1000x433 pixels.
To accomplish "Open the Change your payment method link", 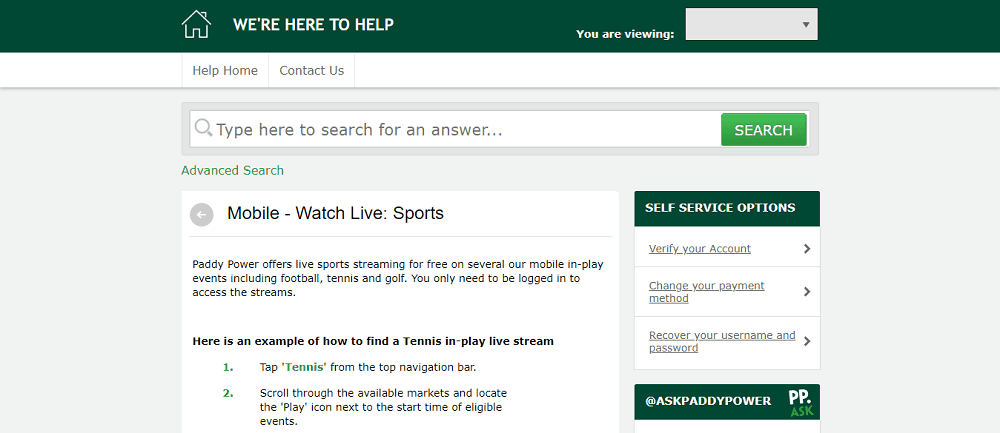I will coord(706,291).
